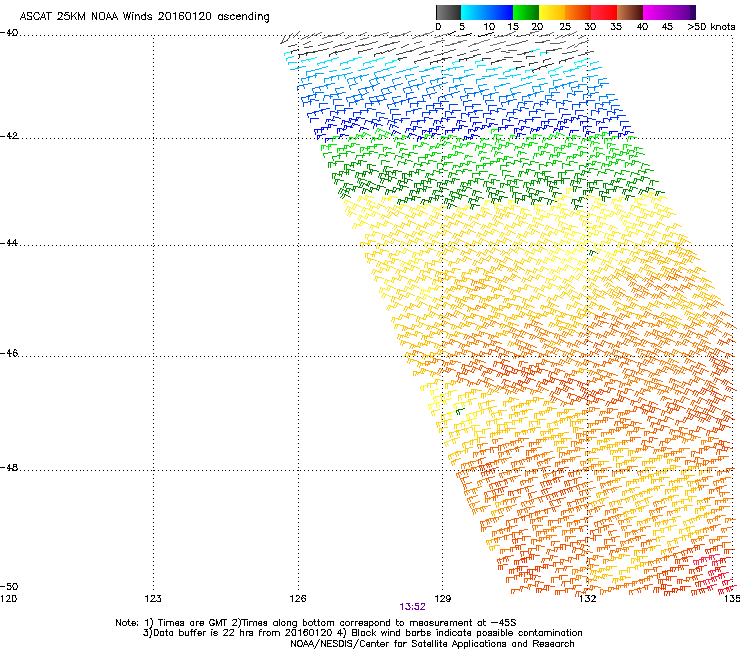Image resolution: width=740 pixels, height=650 pixels.
Task: Click the green 15-20 knots color segment
Action: pos(526,12)
